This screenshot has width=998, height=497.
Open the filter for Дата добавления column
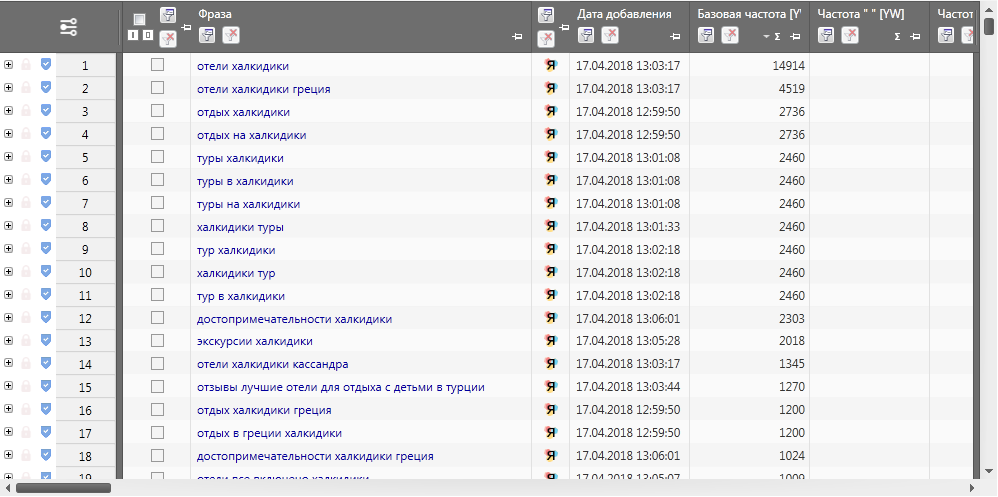click(586, 36)
